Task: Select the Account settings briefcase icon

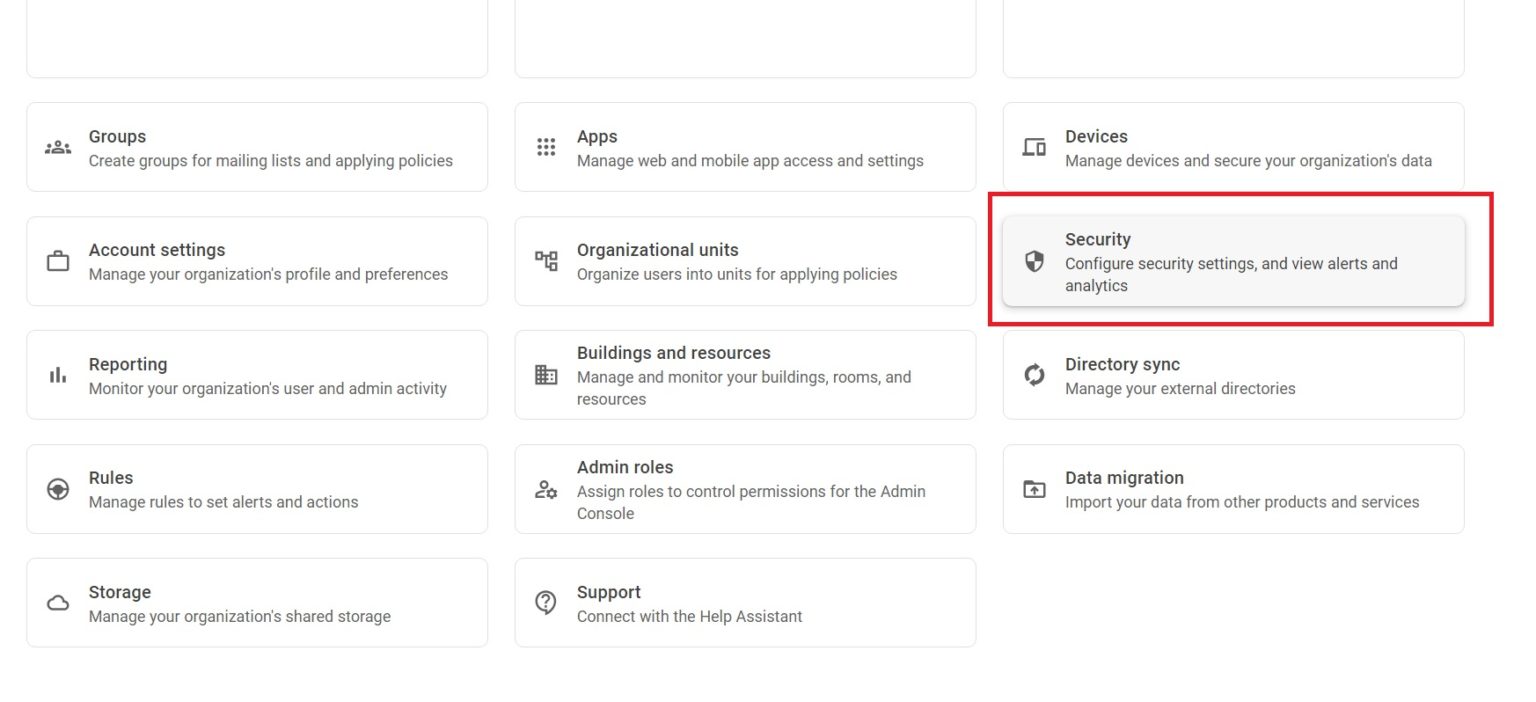Action: (x=57, y=260)
